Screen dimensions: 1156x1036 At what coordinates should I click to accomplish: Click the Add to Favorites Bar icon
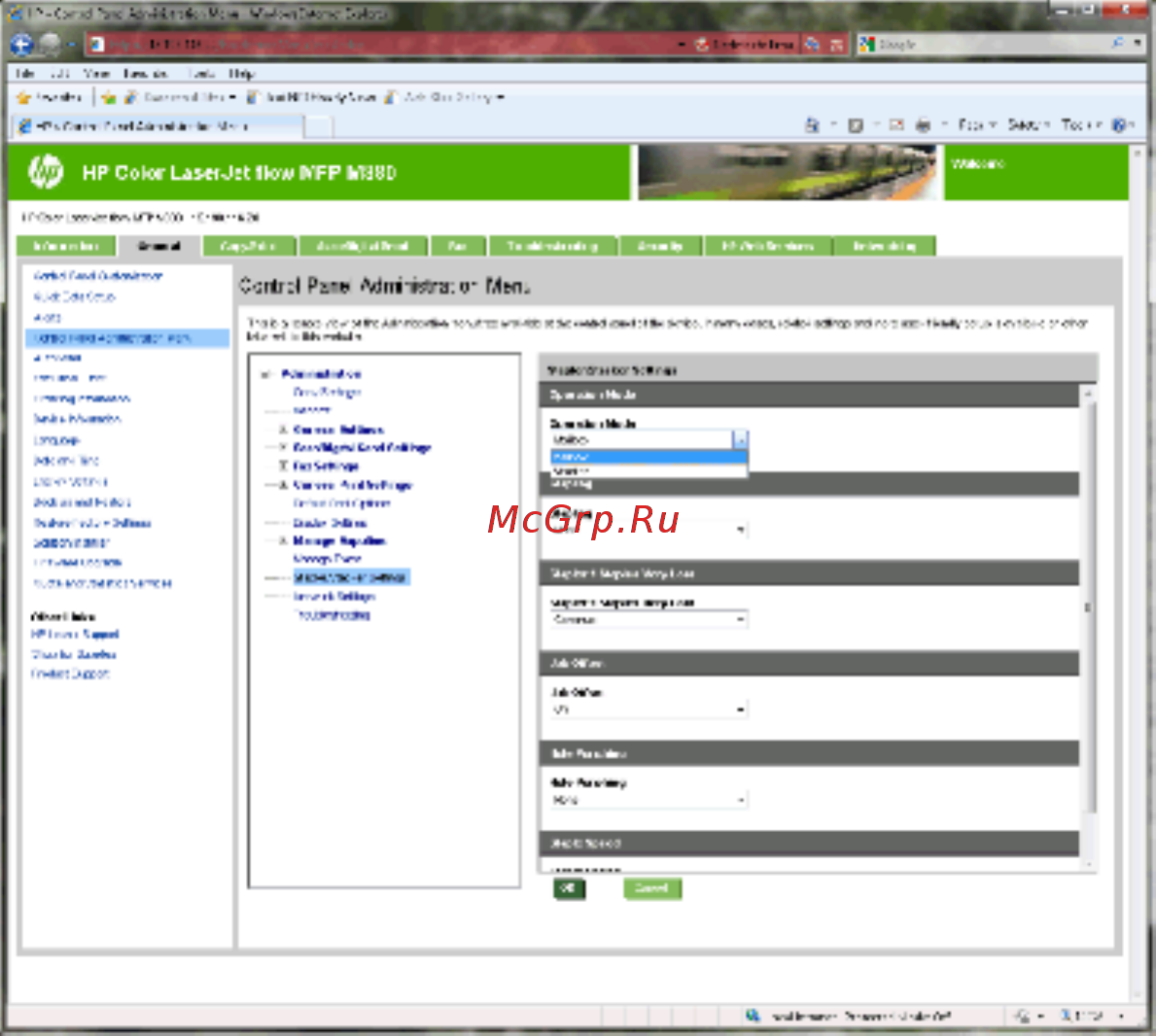109,97
